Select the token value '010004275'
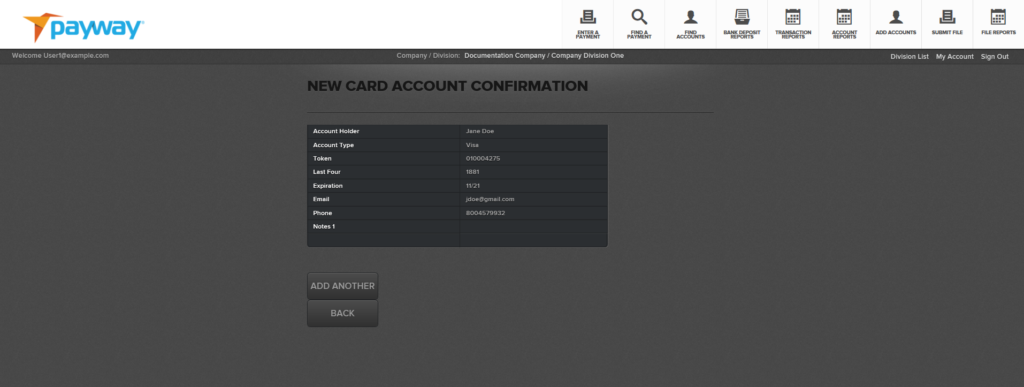Image resolution: width=1024 pixels, height=387 pixels. click(x=483, y=159)
